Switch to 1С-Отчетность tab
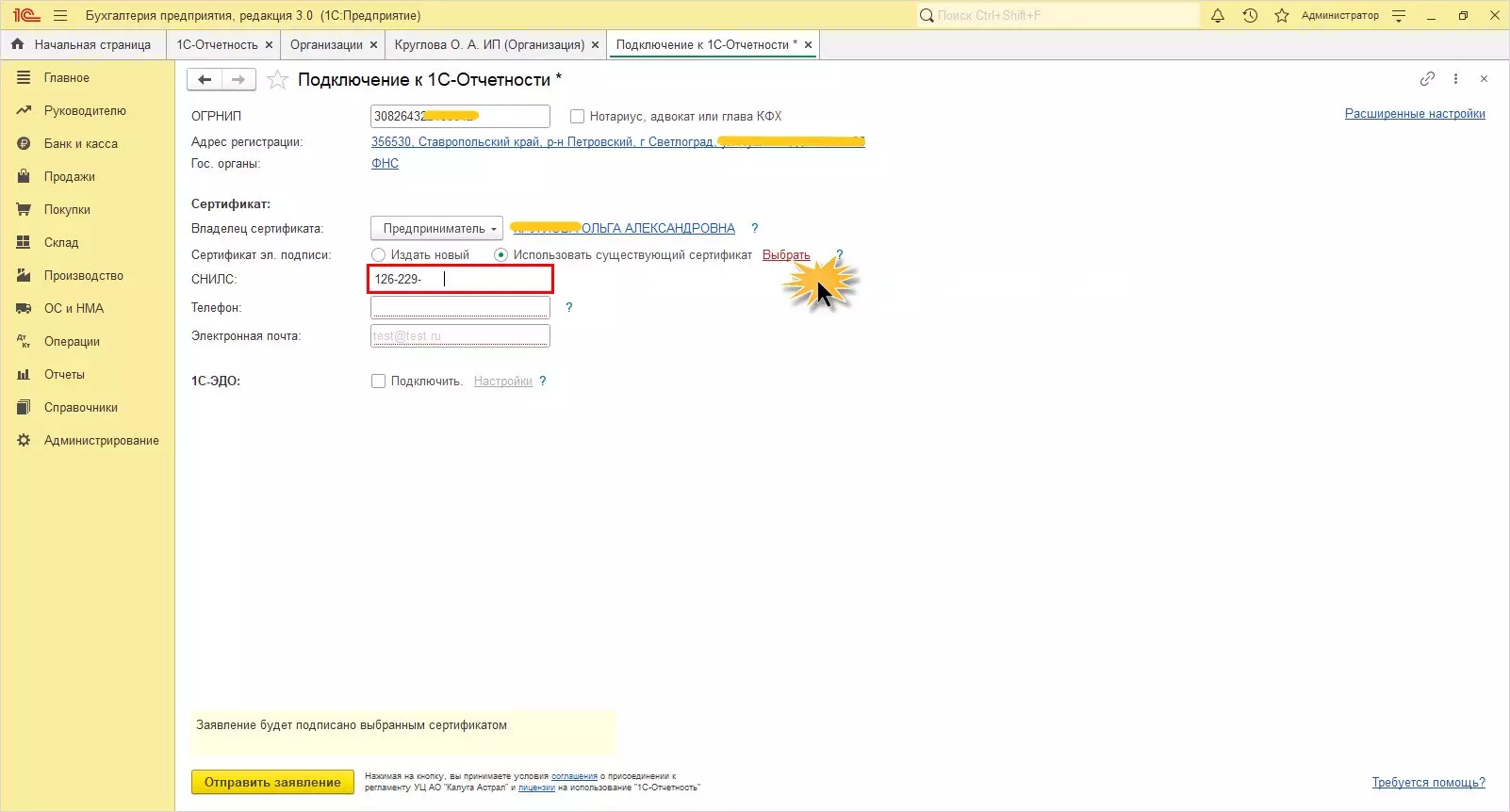 [x=217, y=44]
